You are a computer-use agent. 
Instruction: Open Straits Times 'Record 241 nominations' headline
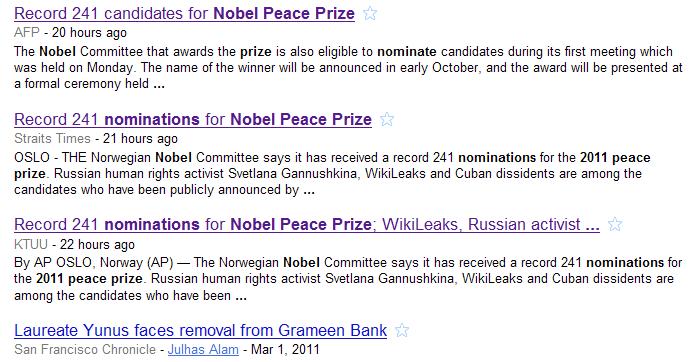pyautogui.click(x=193, y=119)
